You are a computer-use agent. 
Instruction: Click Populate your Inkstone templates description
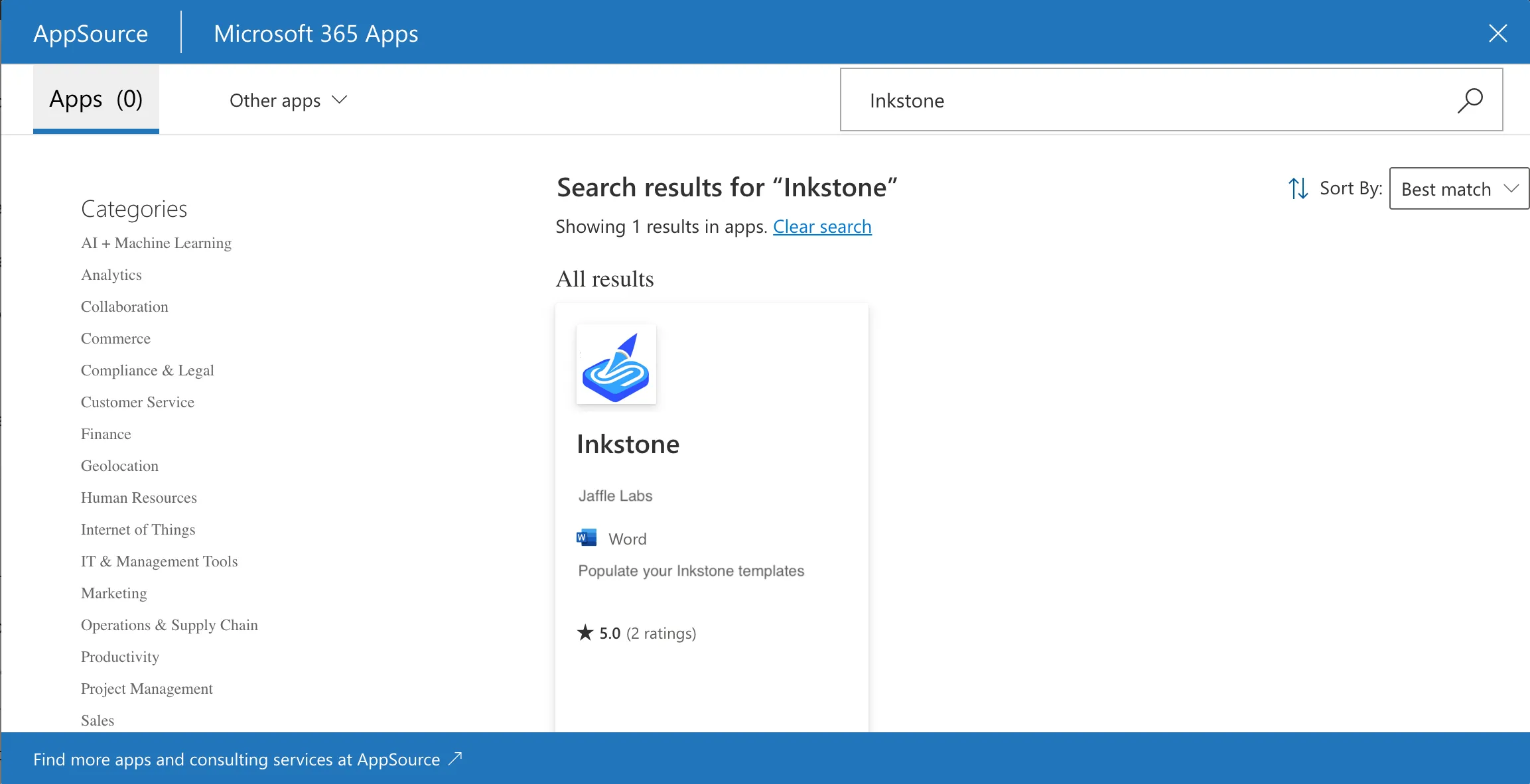[x=691, y=571]
